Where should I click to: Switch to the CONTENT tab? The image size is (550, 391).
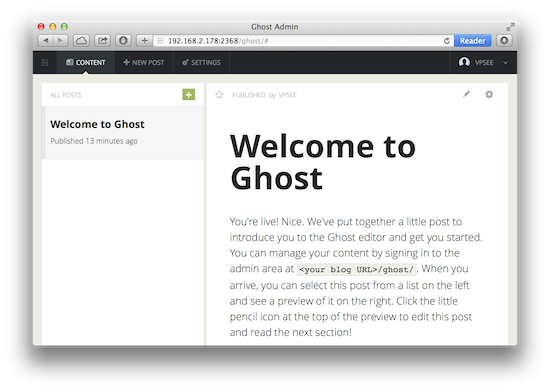(86, 62)
